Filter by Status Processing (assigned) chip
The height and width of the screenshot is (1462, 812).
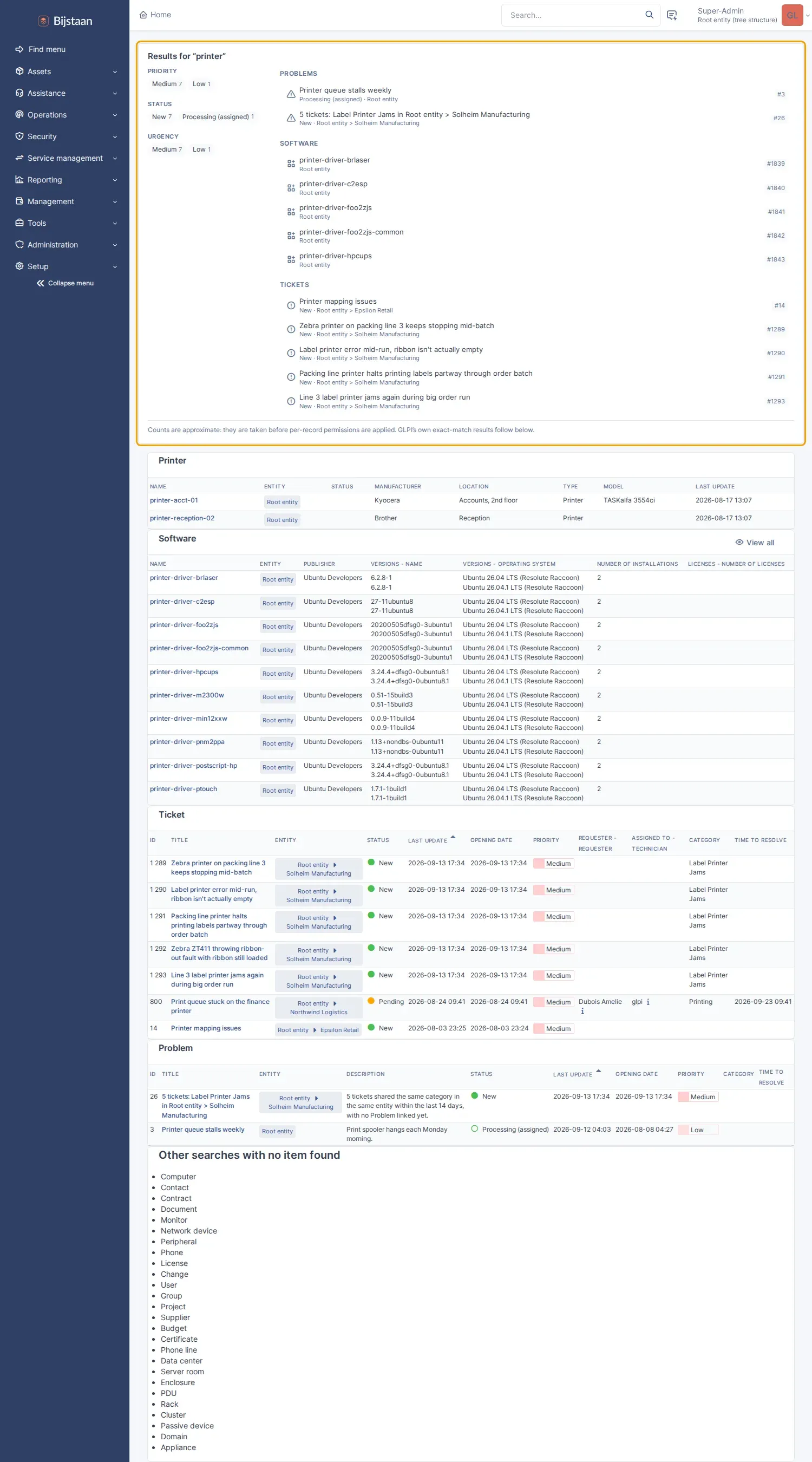point(218,117)
